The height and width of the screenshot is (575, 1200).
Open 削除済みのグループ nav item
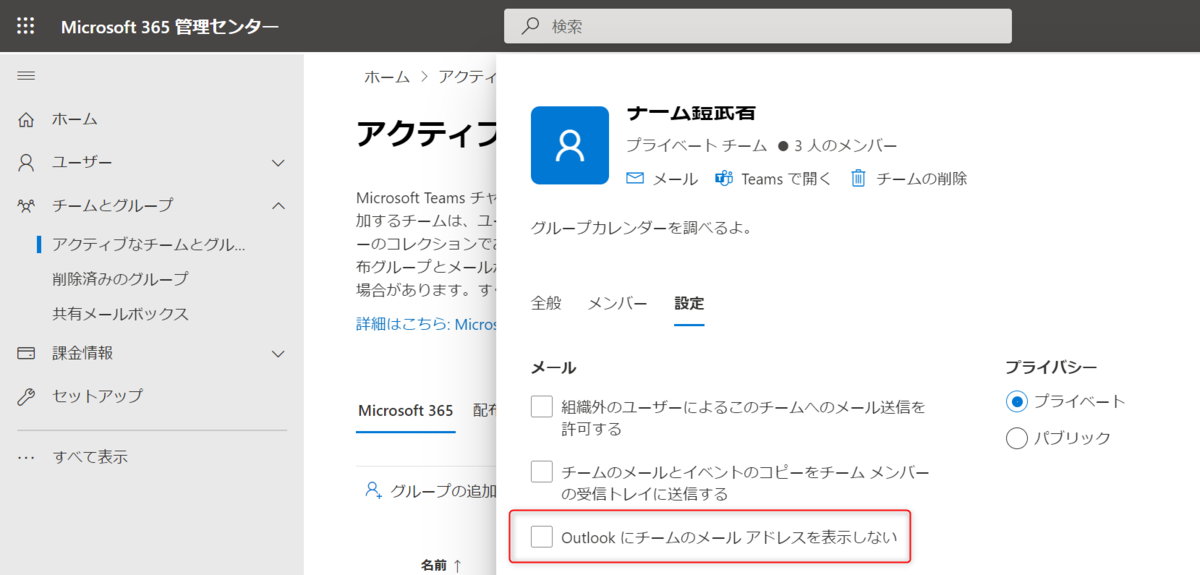(120, 278)
